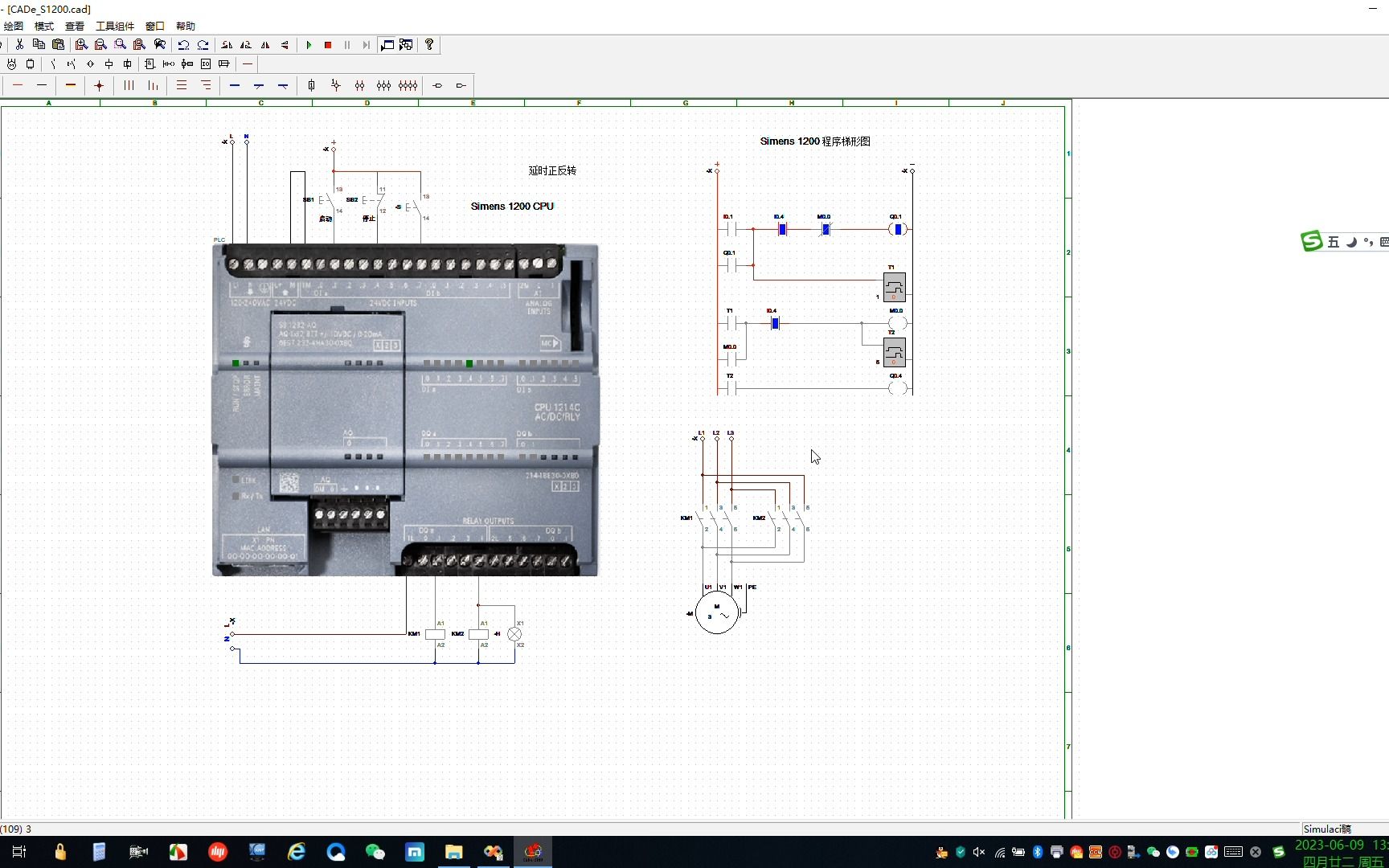Click the KM1 coil below PLC
The height and width of the screenshot is (868, 1389).
point(435,634)
